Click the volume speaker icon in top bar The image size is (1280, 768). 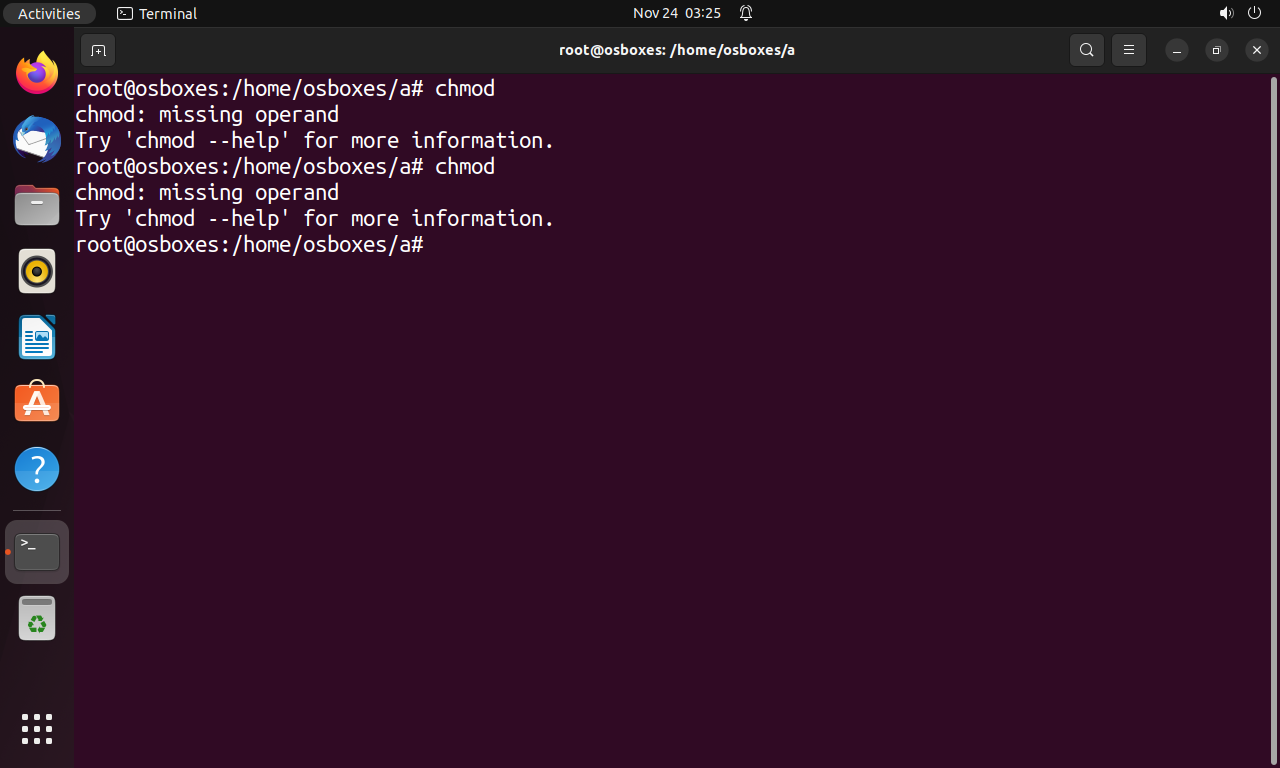click(x=1227, y=13)
